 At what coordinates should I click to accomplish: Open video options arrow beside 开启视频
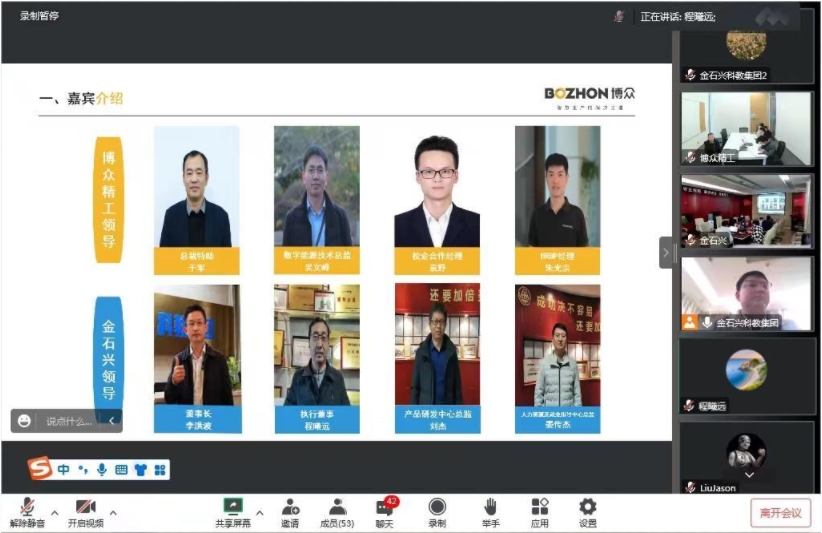[x=113, y=513]
